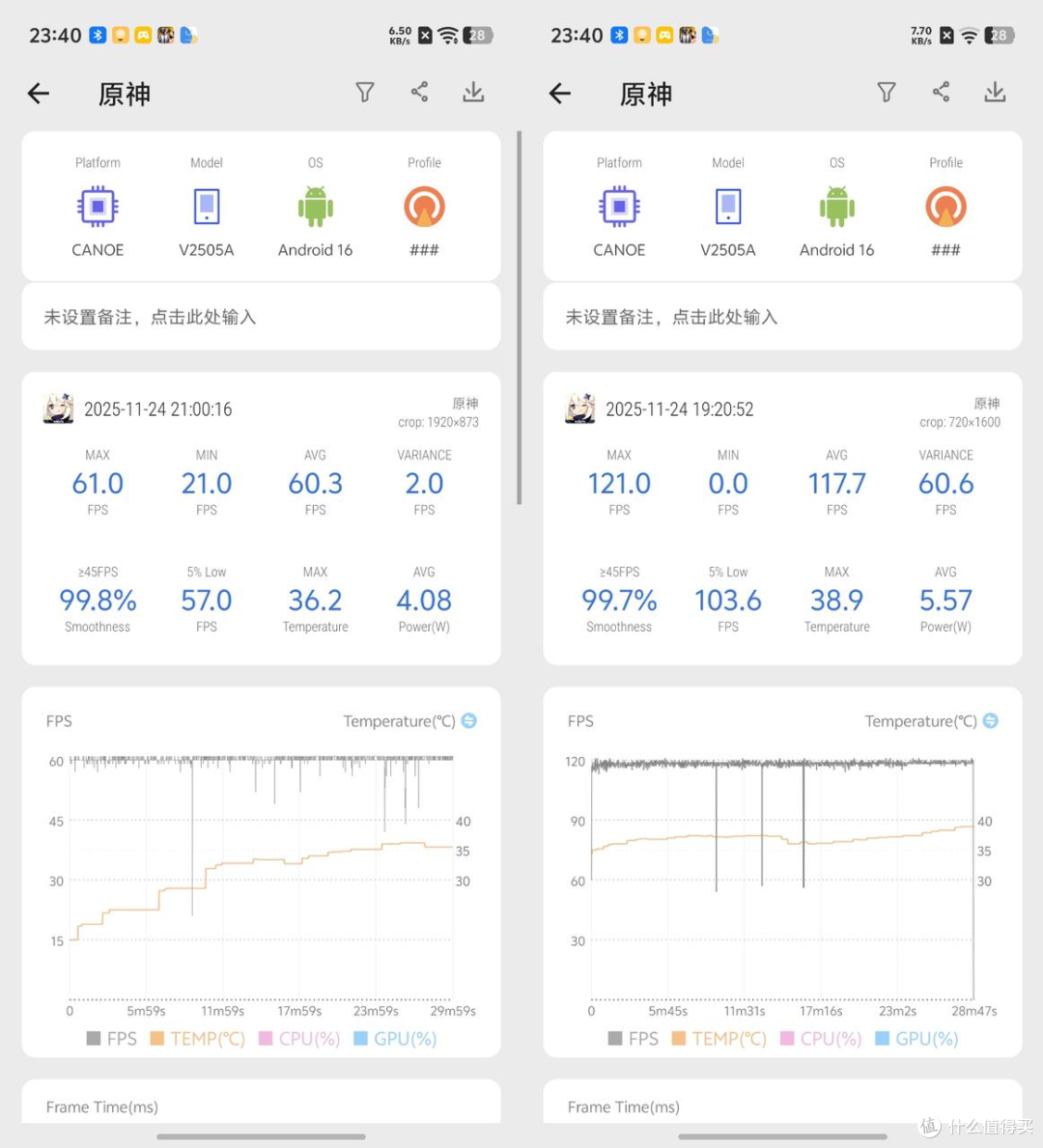Open Frame Time(ms) card on right screen
The height and width of the screenshot is (1148, 1043).
(x=783, y=1102)
